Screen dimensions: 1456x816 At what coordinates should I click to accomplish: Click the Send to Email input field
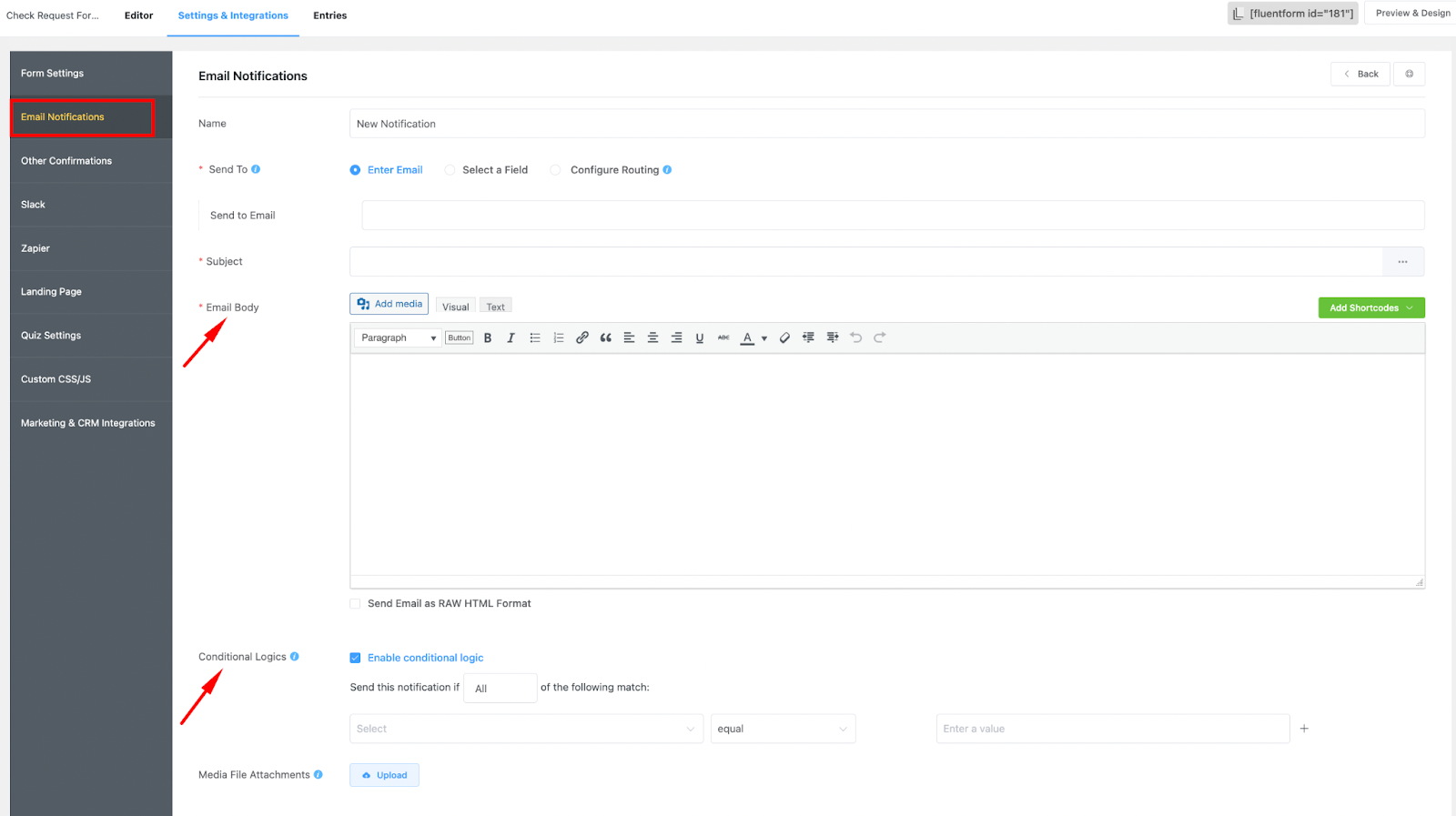coord(893,216)
